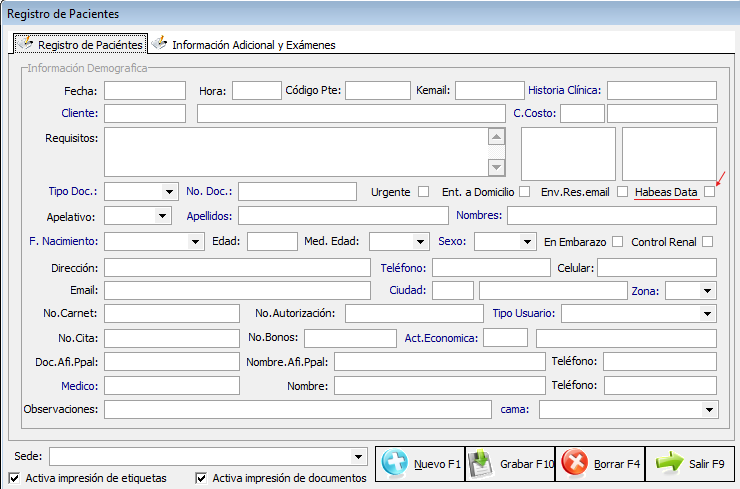740x489 pixels.
Task: Click the blue plus icon on Nuevo
Action: [x=395, y=463]
